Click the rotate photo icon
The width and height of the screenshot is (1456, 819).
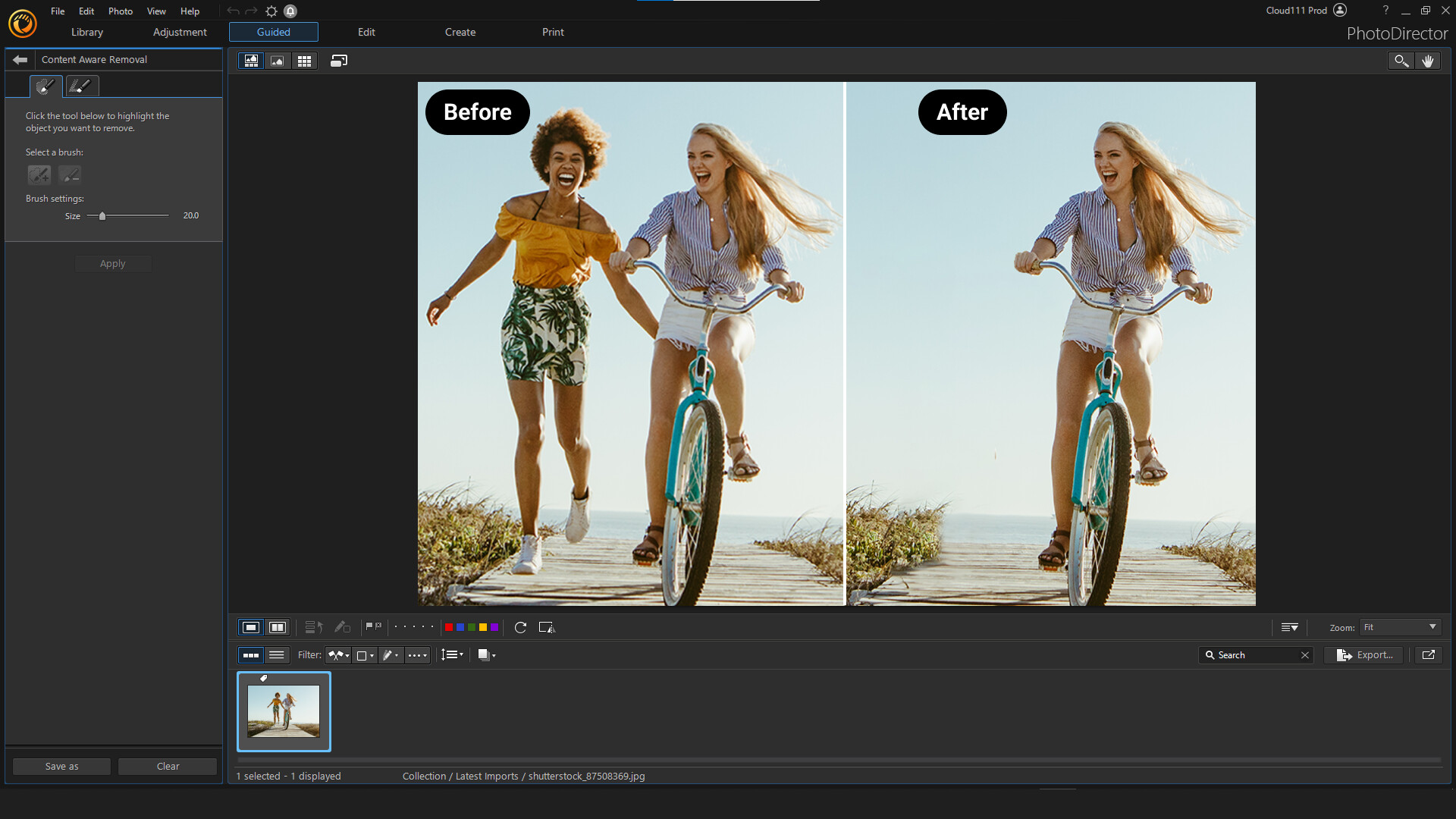(x=520, y=627)
